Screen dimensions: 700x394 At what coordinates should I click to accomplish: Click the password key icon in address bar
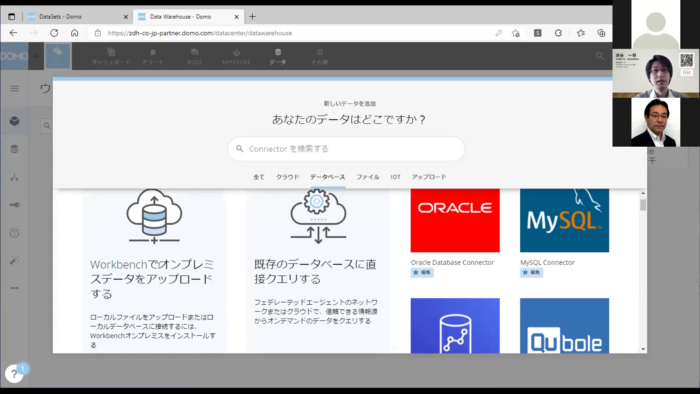[498, 33]
